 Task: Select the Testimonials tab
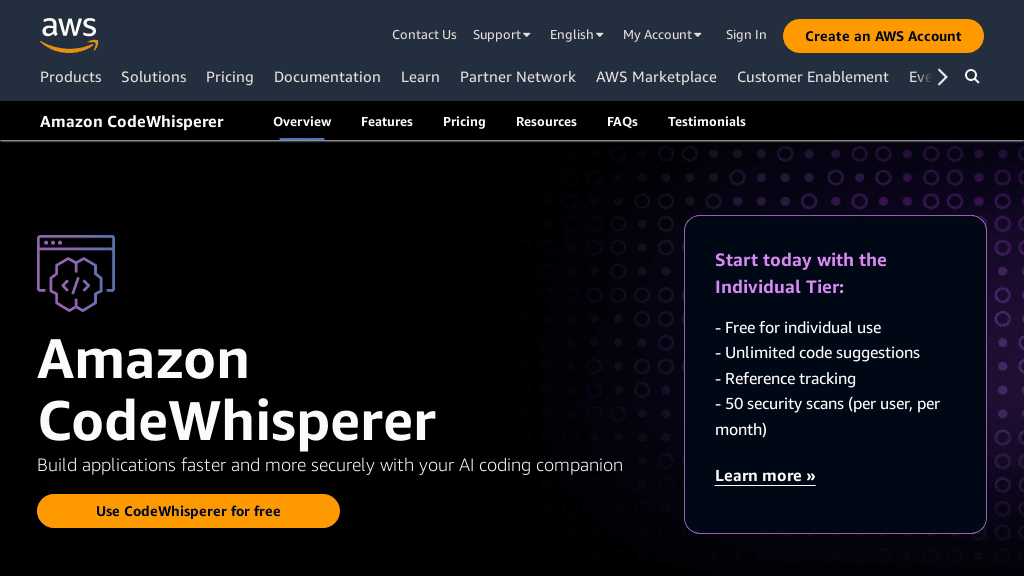coord(706,121)
